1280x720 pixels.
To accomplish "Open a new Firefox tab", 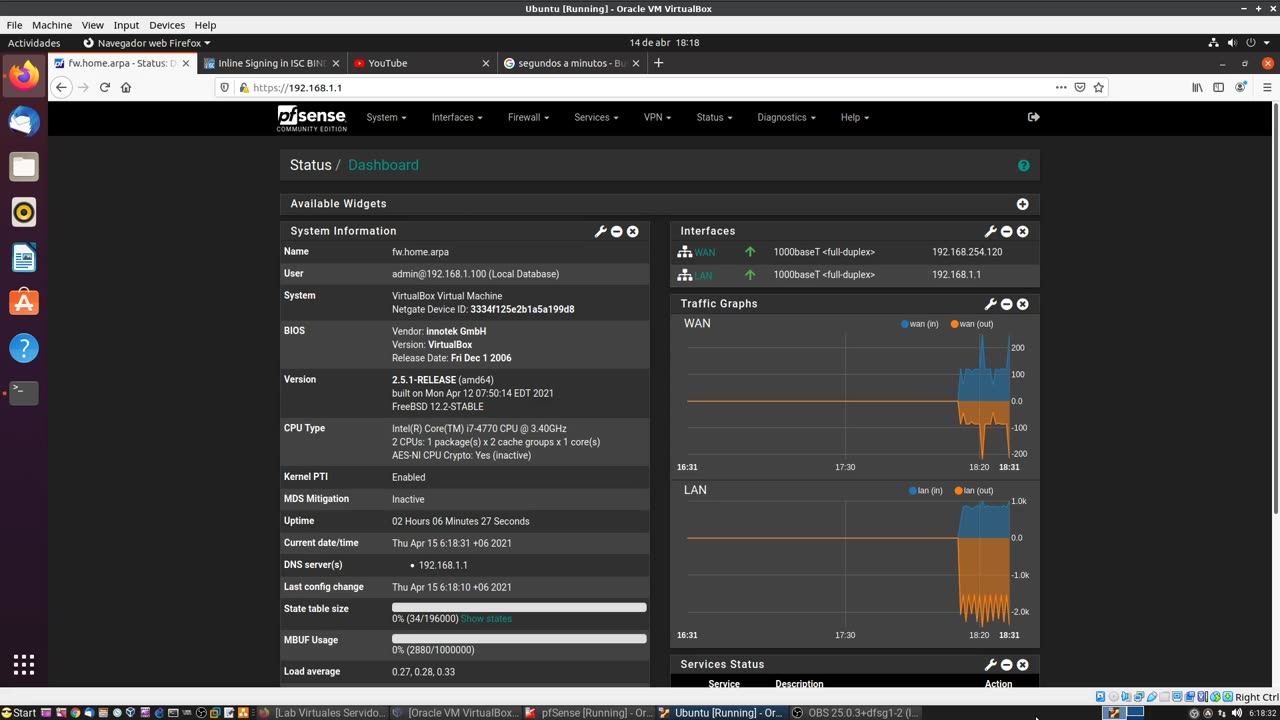I will 658,63.
